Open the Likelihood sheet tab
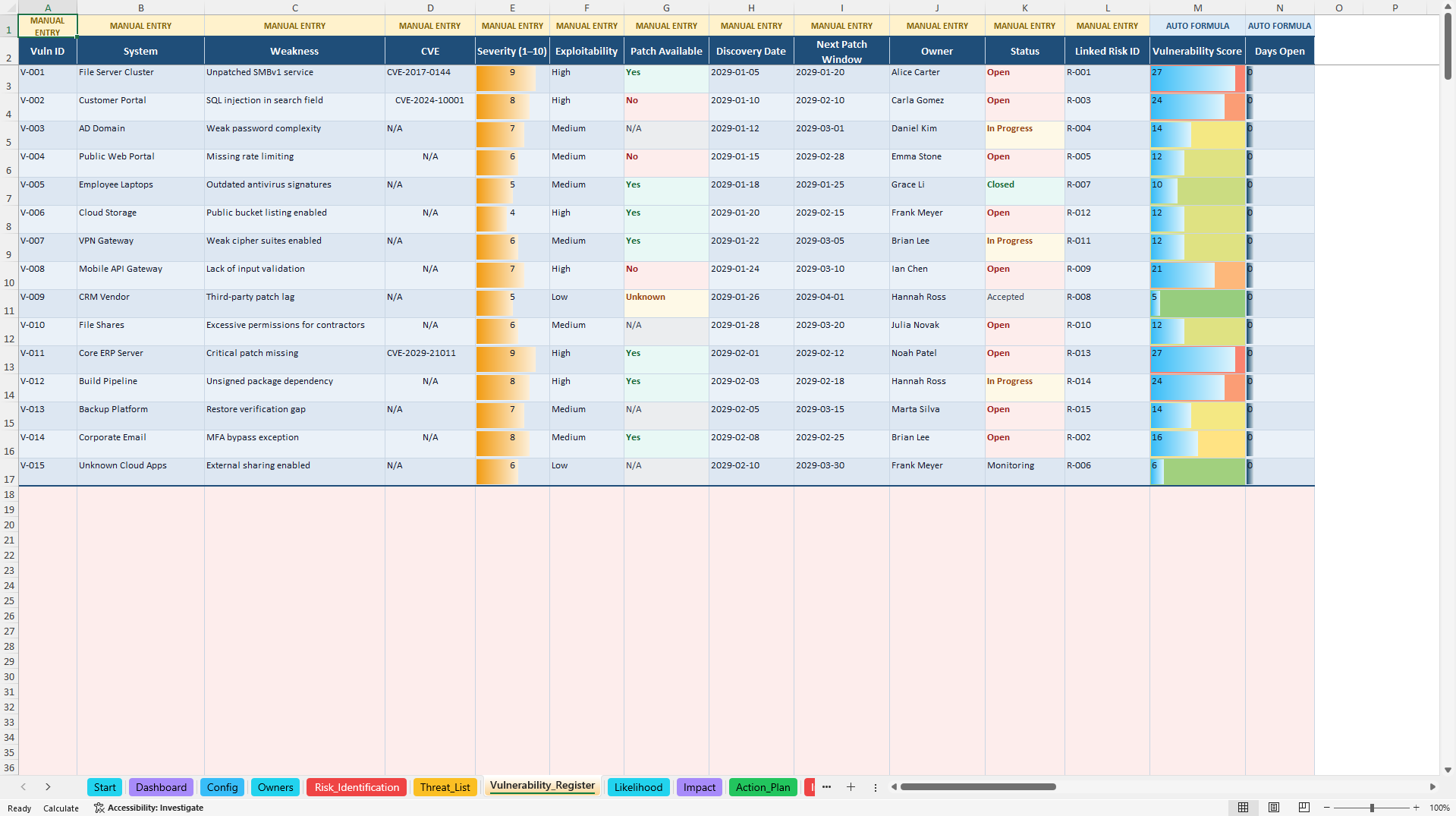 pos(638,787)
